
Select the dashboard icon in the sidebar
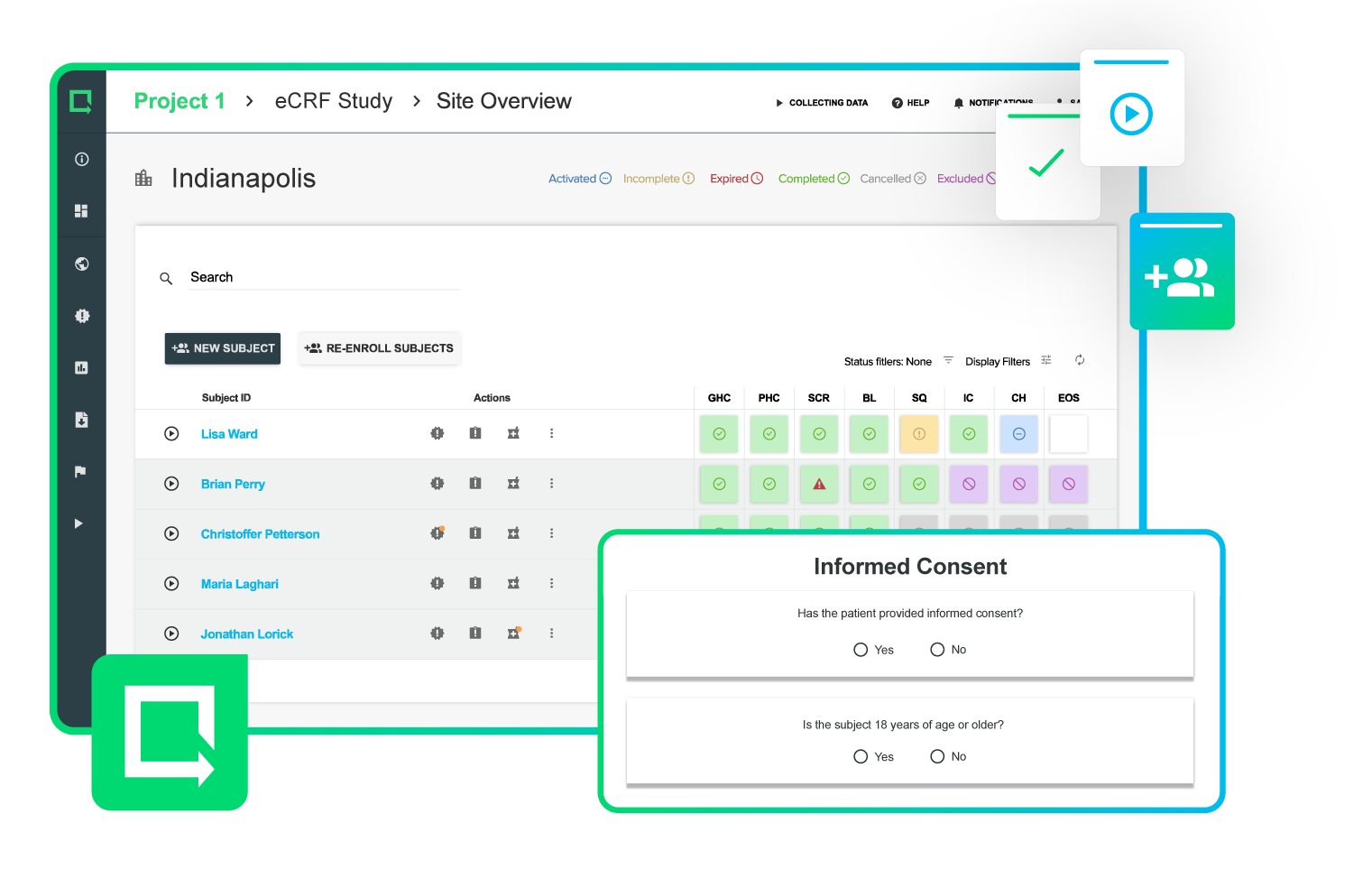(81, 210)
